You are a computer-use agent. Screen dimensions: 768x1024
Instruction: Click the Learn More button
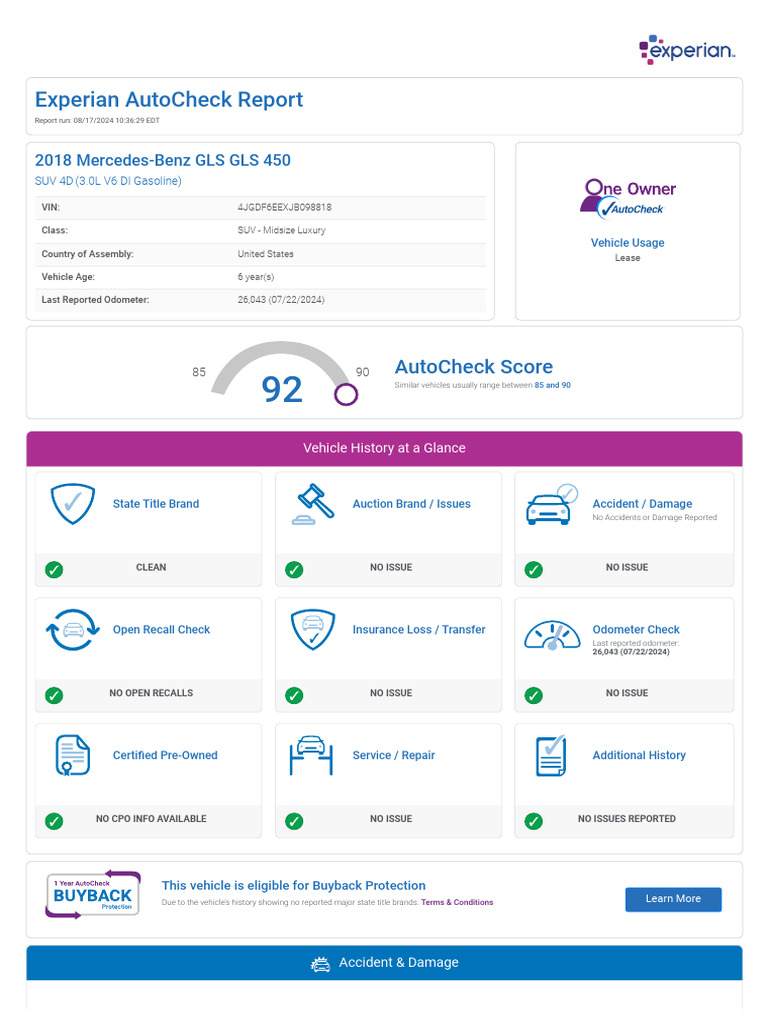[x=673, y=899]
